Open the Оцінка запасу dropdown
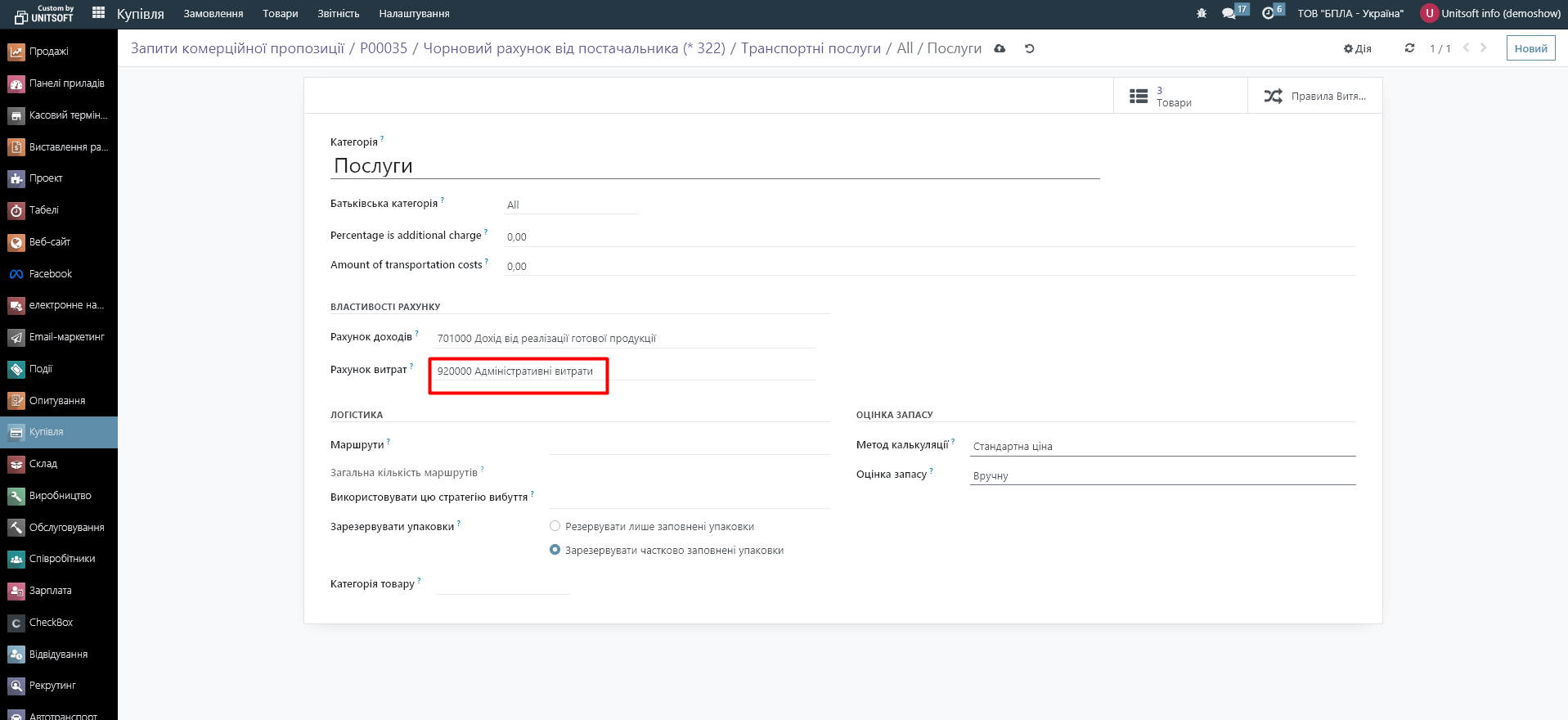Screen dimensions: 1568x720 [1161, 476]
